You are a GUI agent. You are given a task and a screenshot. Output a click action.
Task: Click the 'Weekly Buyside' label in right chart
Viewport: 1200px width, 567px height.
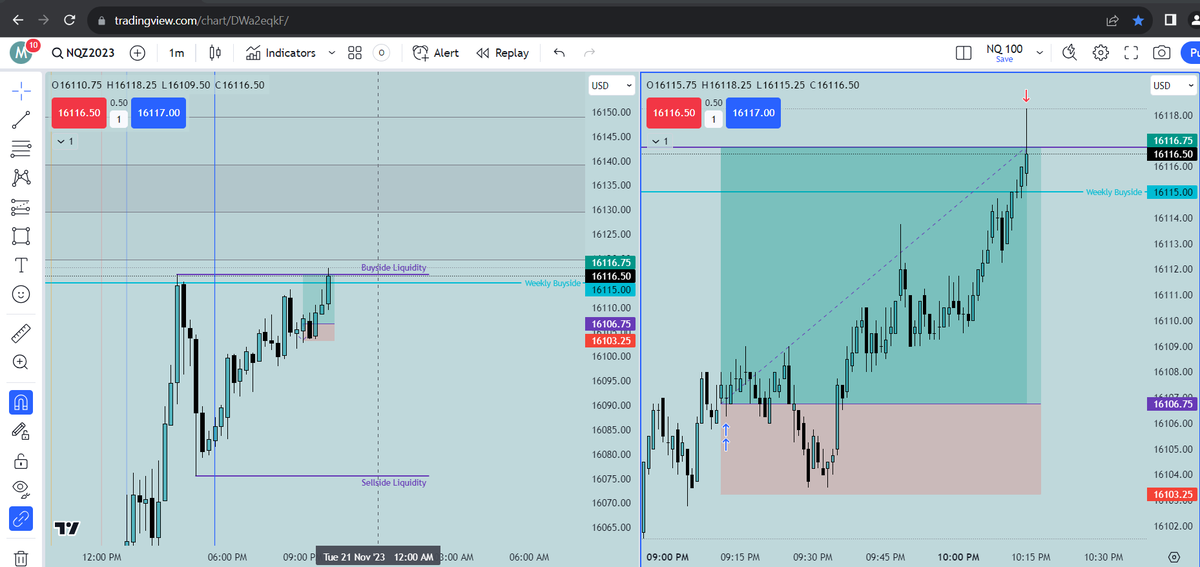tap(1113, 192)
